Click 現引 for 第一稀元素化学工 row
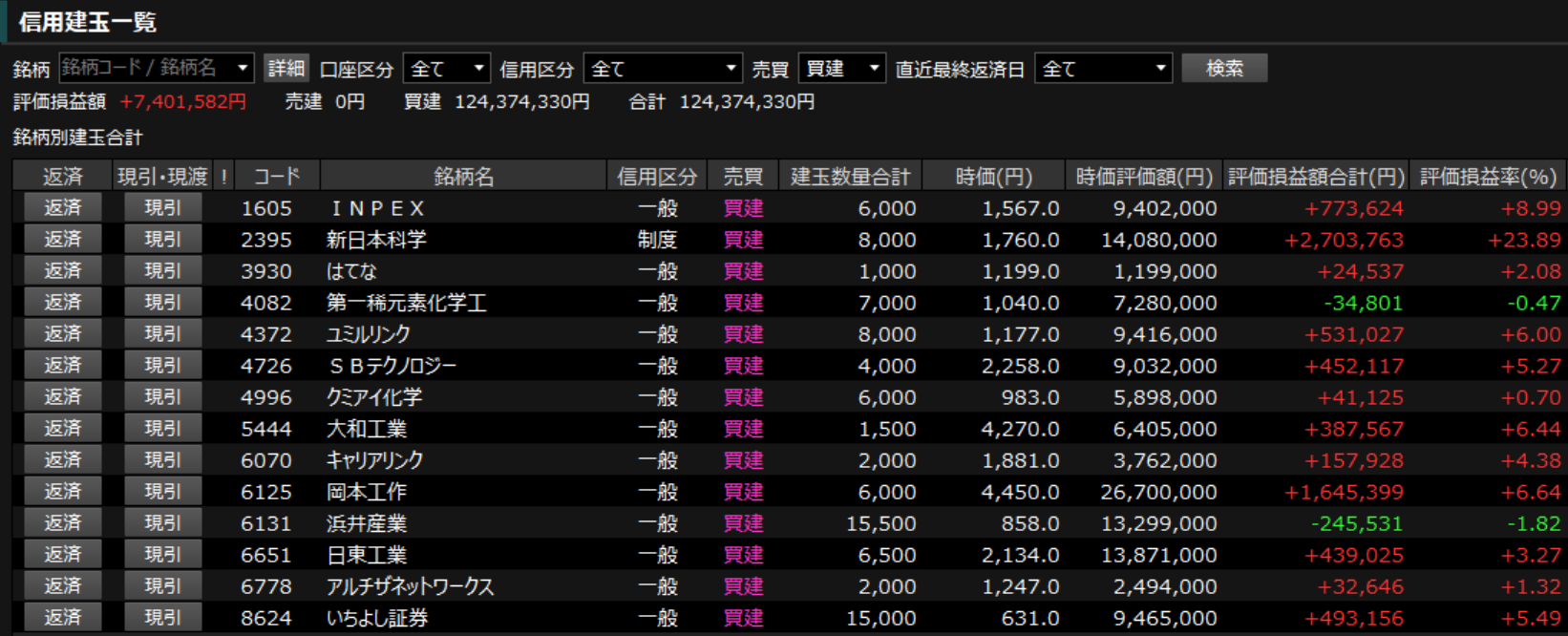1568x636 pixels. click(162, 303)
